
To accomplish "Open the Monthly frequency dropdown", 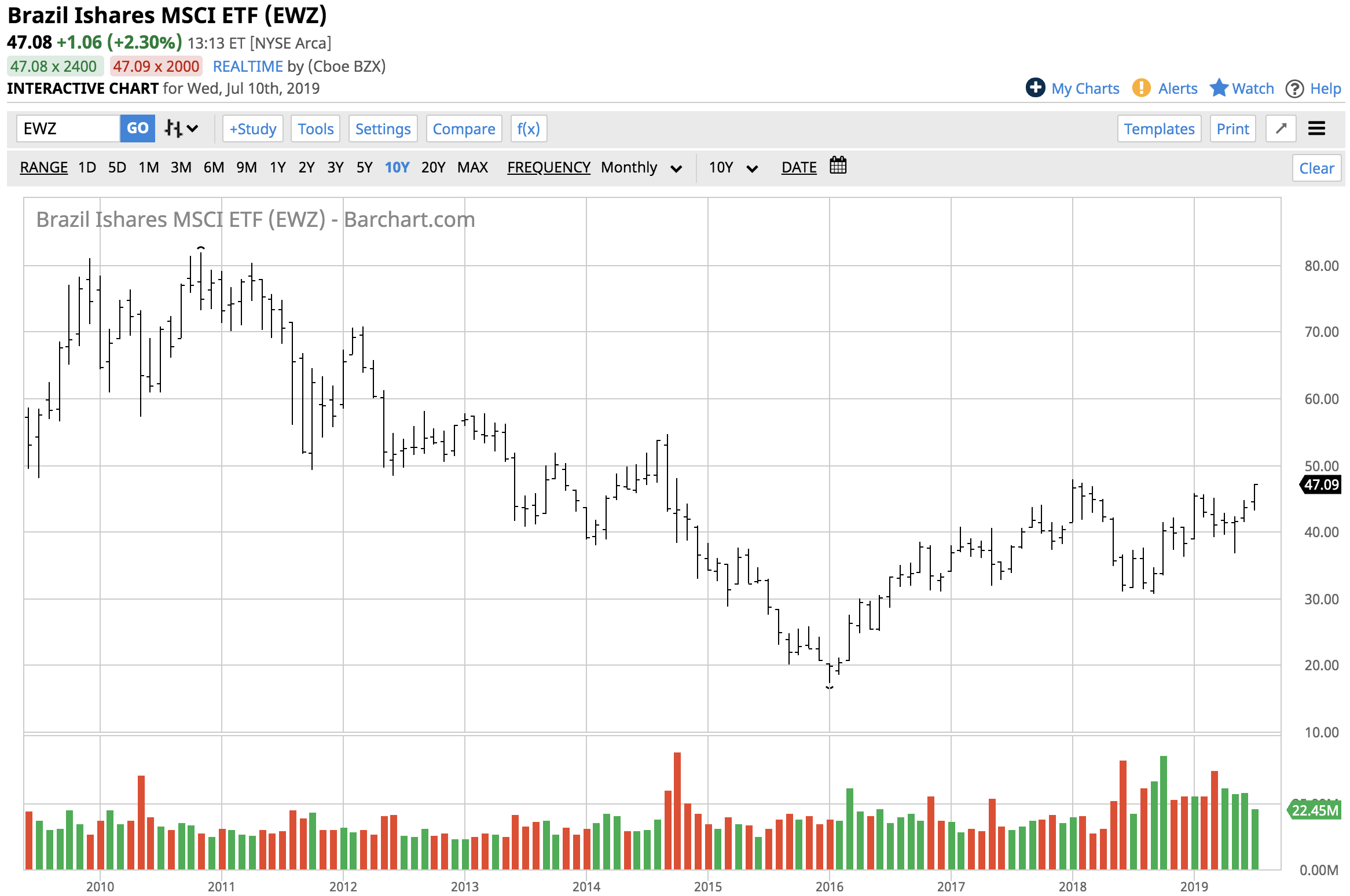I will click(x=641, y=167).
